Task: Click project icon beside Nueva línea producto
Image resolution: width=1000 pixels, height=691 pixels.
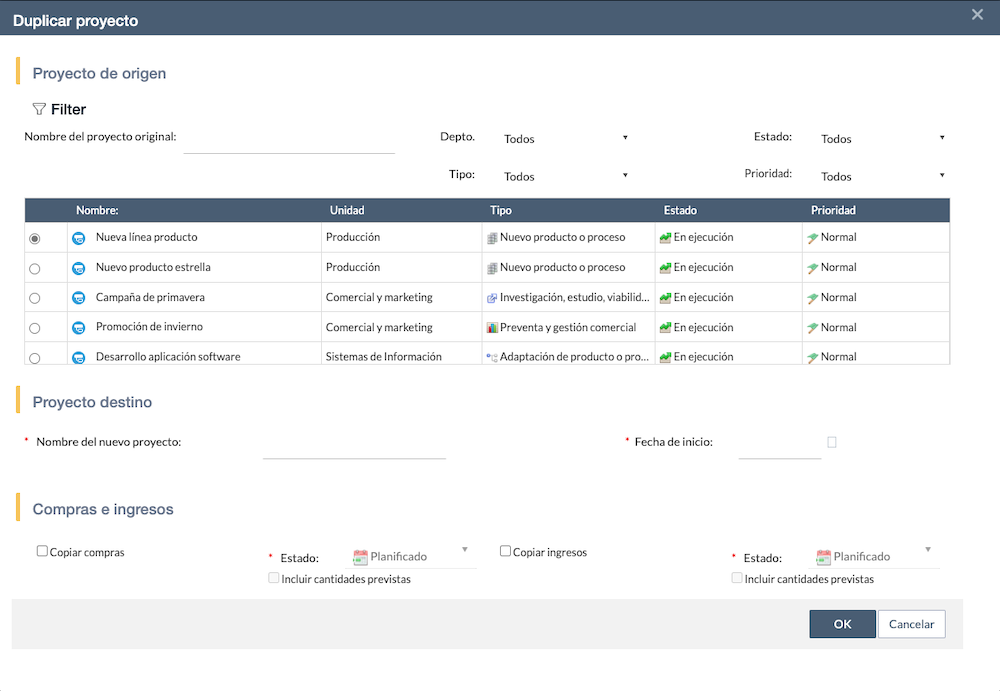Action: pyautogui.click(x=78, y=238)
